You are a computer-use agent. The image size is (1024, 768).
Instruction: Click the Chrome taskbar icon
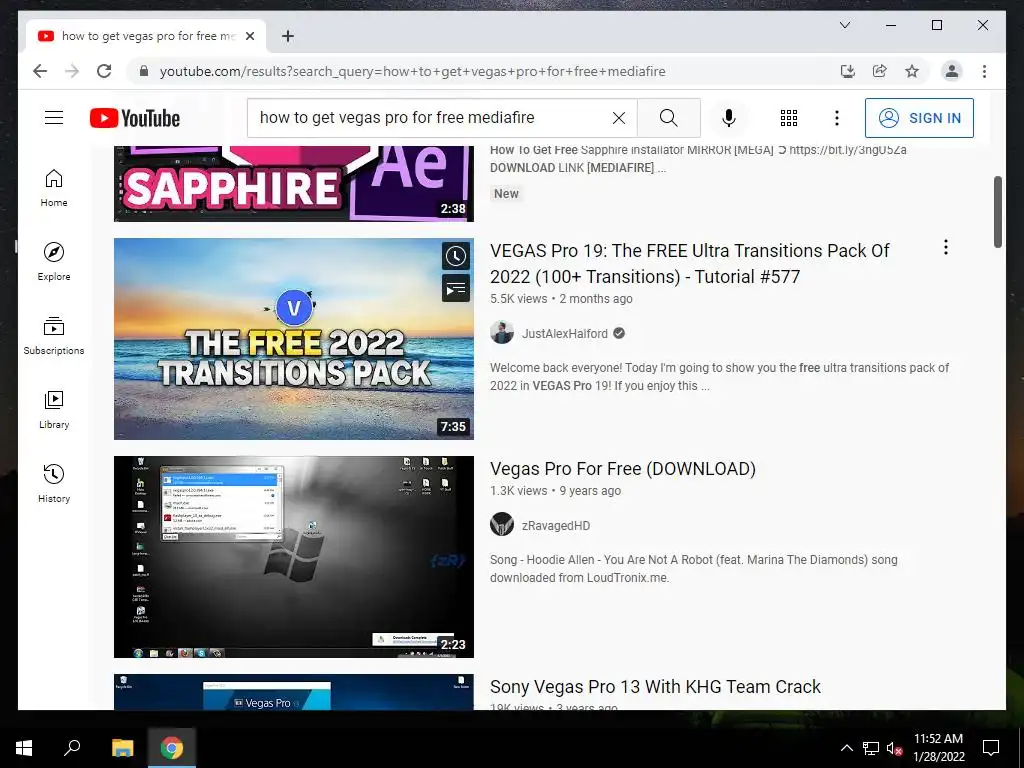tap(172, 748)
